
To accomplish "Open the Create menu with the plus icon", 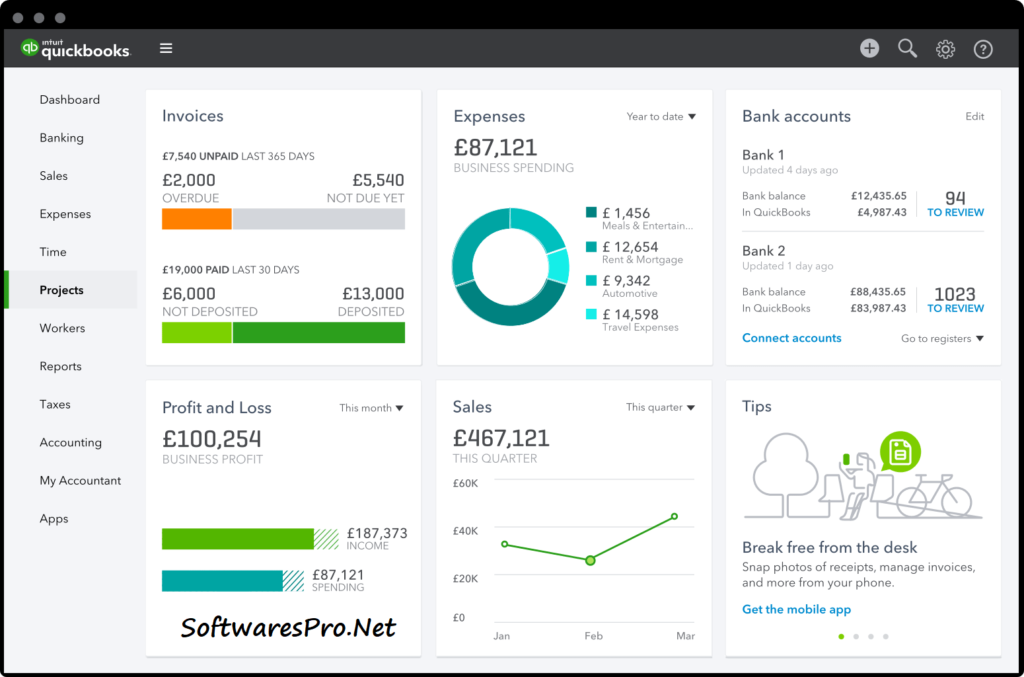I will coord(868,47).
